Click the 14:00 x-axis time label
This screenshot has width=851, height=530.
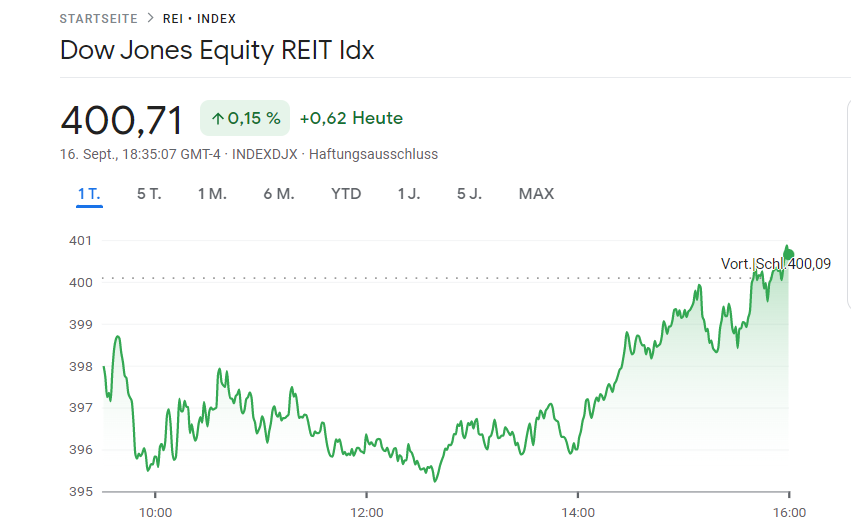578,513
